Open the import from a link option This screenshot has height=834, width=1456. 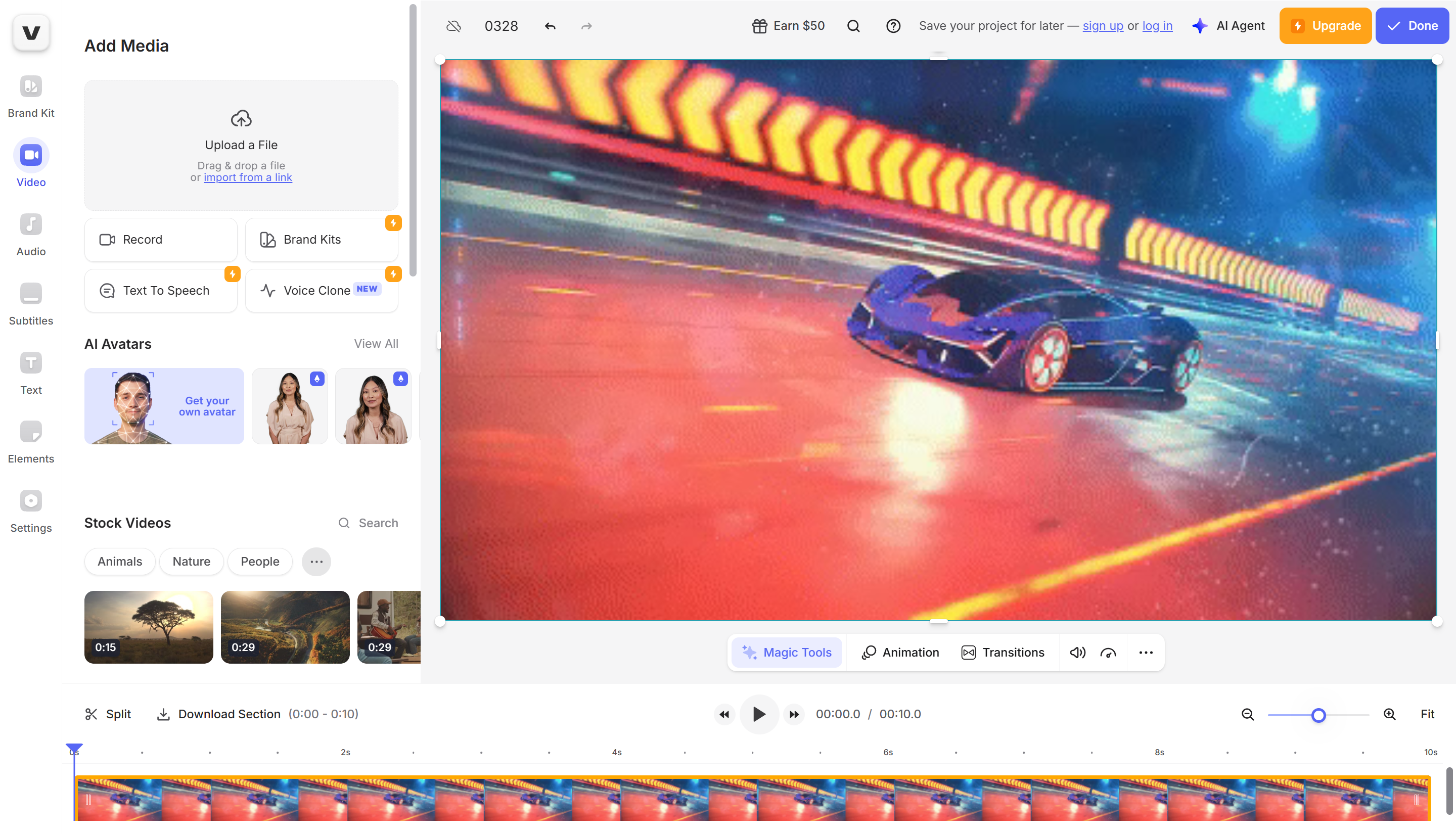tap(248, 177)
